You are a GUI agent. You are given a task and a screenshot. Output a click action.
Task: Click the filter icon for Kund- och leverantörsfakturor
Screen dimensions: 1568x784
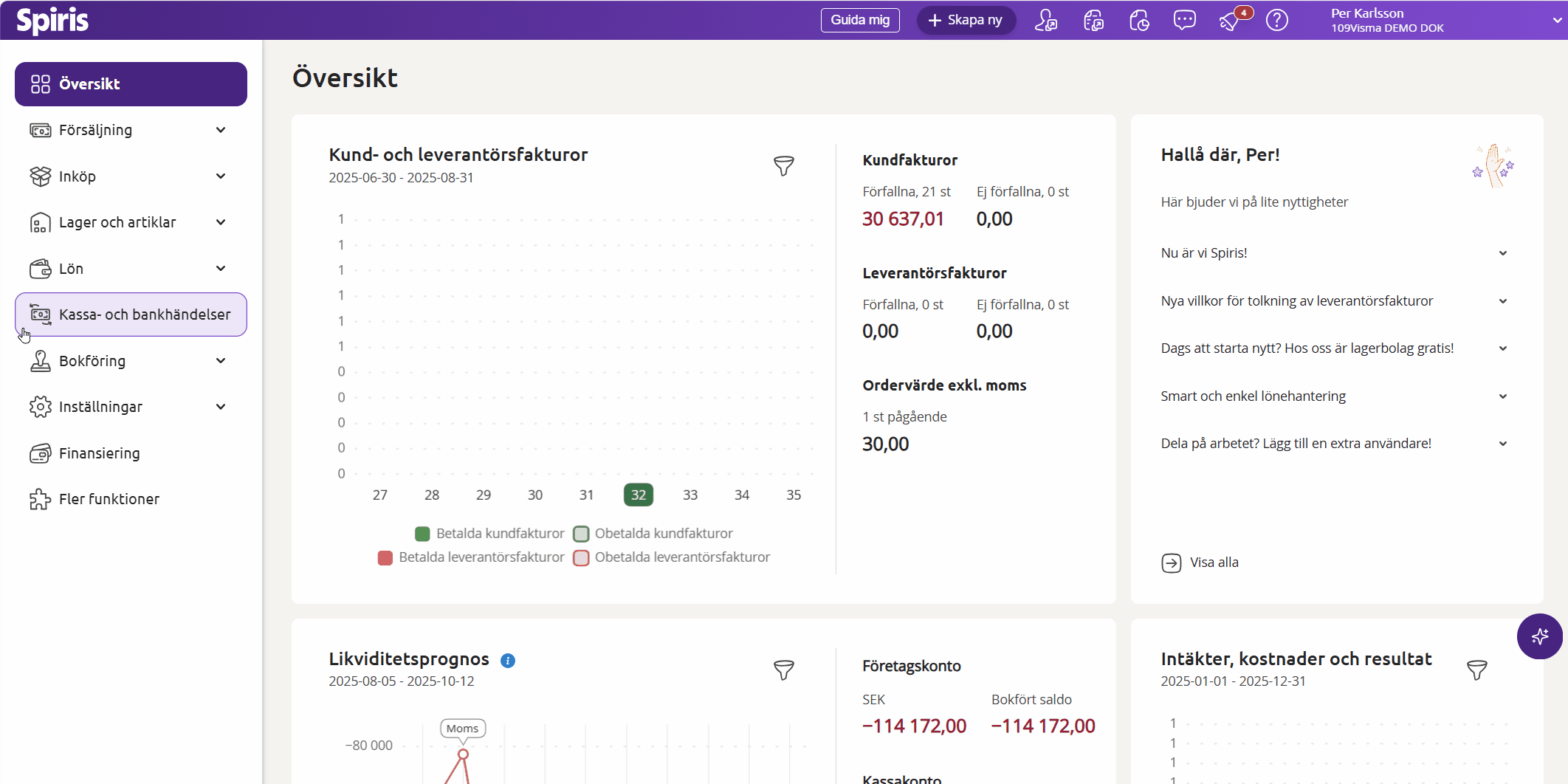(x=783, y=166)
